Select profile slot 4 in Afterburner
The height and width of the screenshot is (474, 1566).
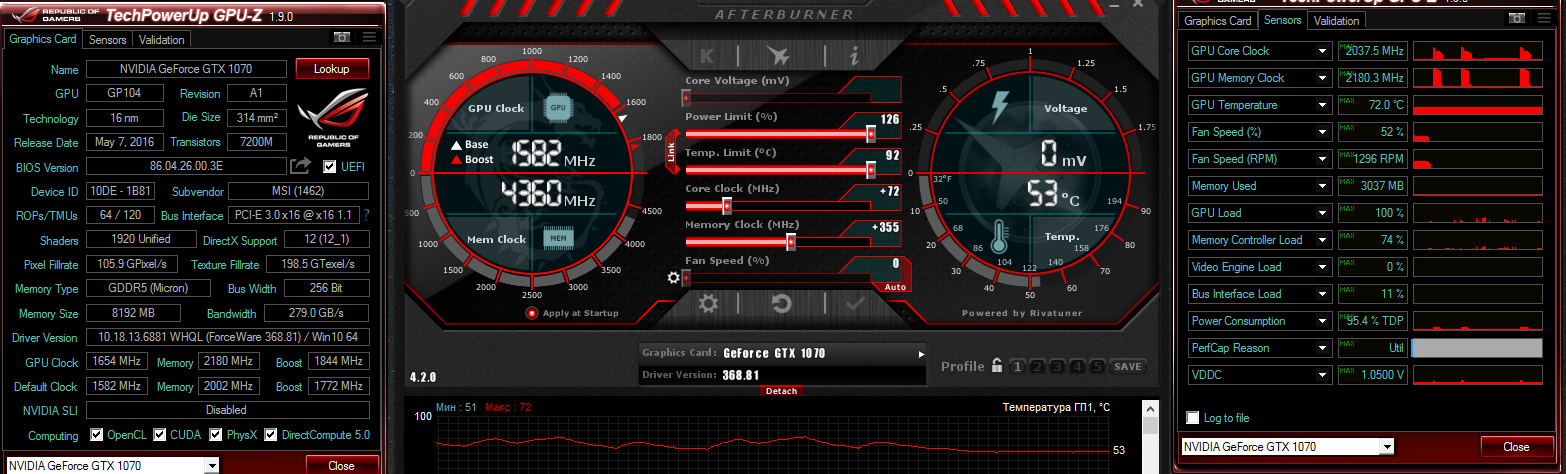(x=1078, y=366)
